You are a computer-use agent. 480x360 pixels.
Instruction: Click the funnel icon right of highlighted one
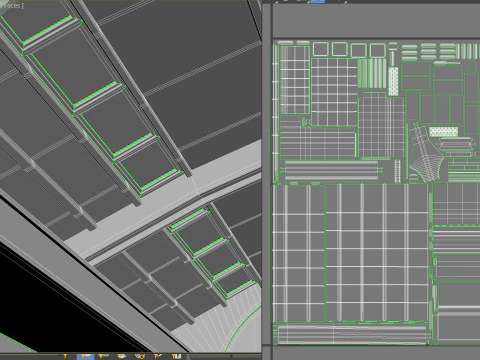tap(103, 356)
